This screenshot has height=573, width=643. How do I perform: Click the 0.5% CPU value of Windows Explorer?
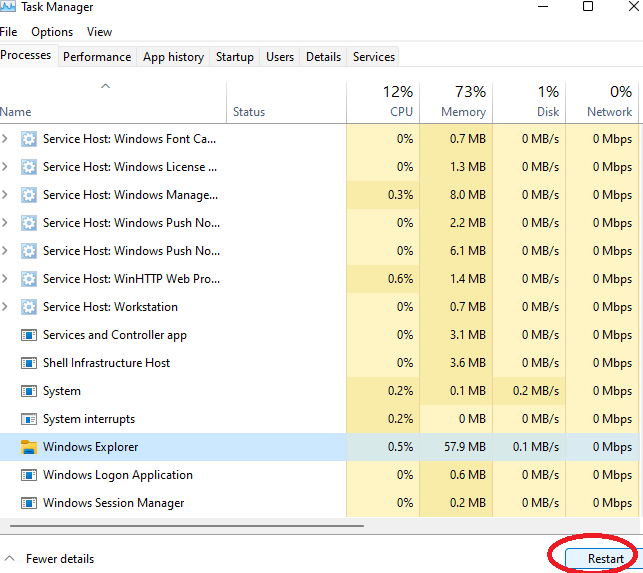(x=400, y=447)
